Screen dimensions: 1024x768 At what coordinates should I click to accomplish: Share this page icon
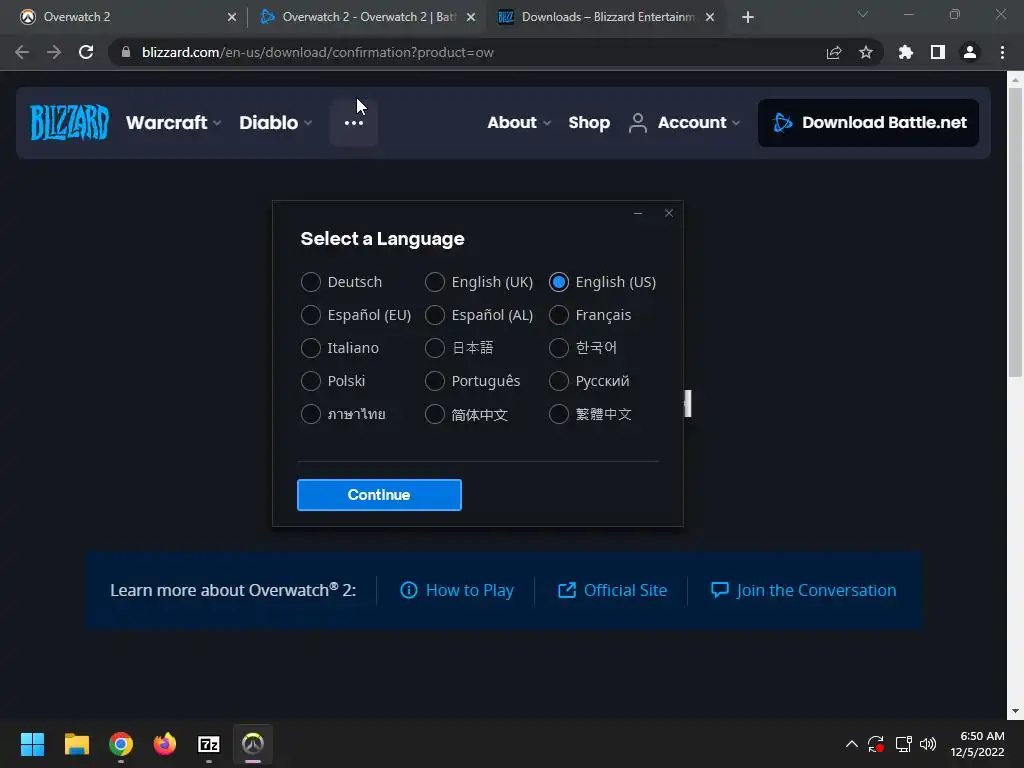tap(834, 52)
